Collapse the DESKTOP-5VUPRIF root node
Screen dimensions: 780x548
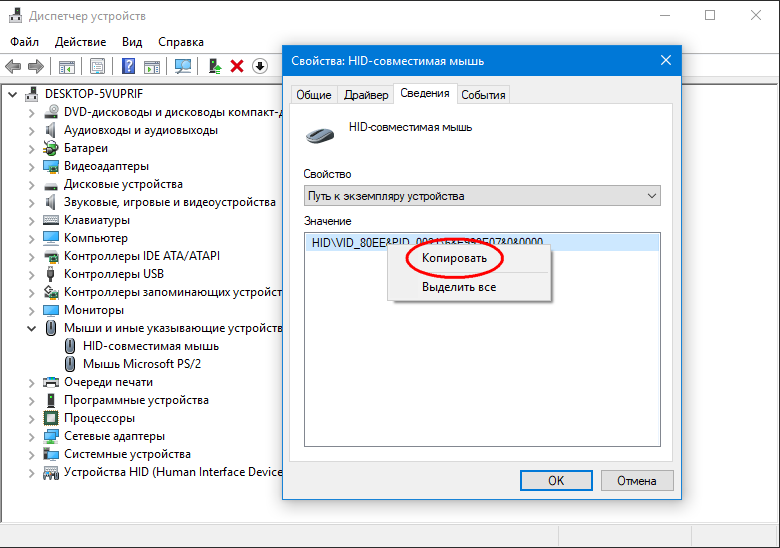(12, 94)
